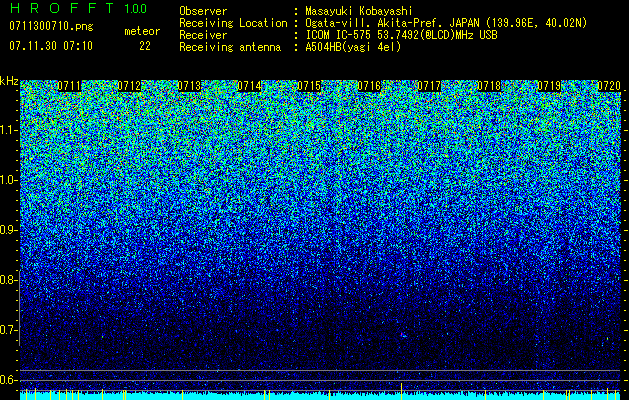Click the 0.8 kHz axis label
This screenshot has width=629, height=400.
(8, 280)
